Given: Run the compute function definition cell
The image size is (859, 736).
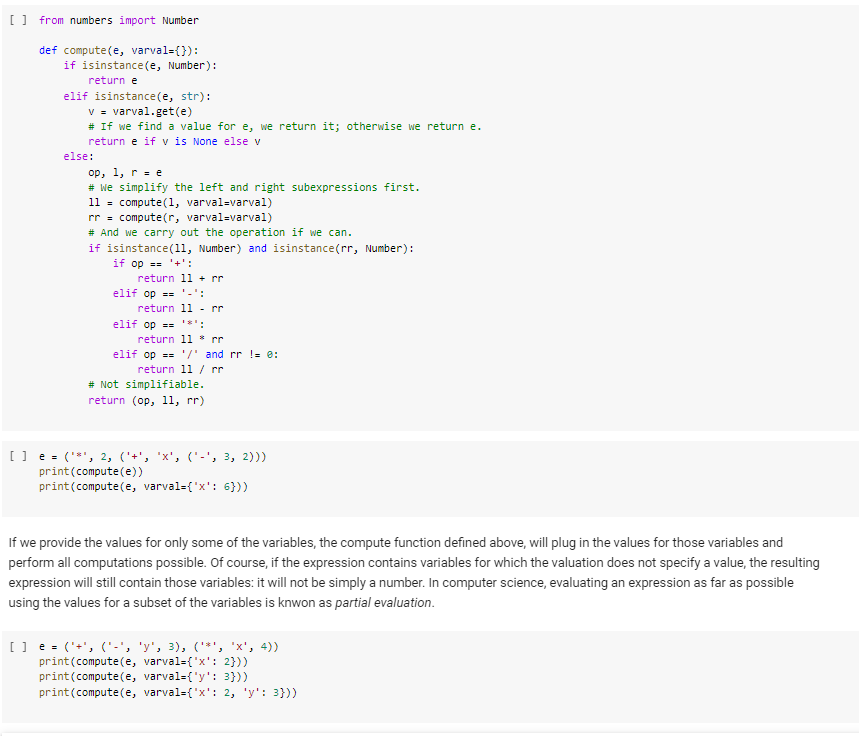Looking at the screenshot, I should pyautogui.click(x=18, y=20).
